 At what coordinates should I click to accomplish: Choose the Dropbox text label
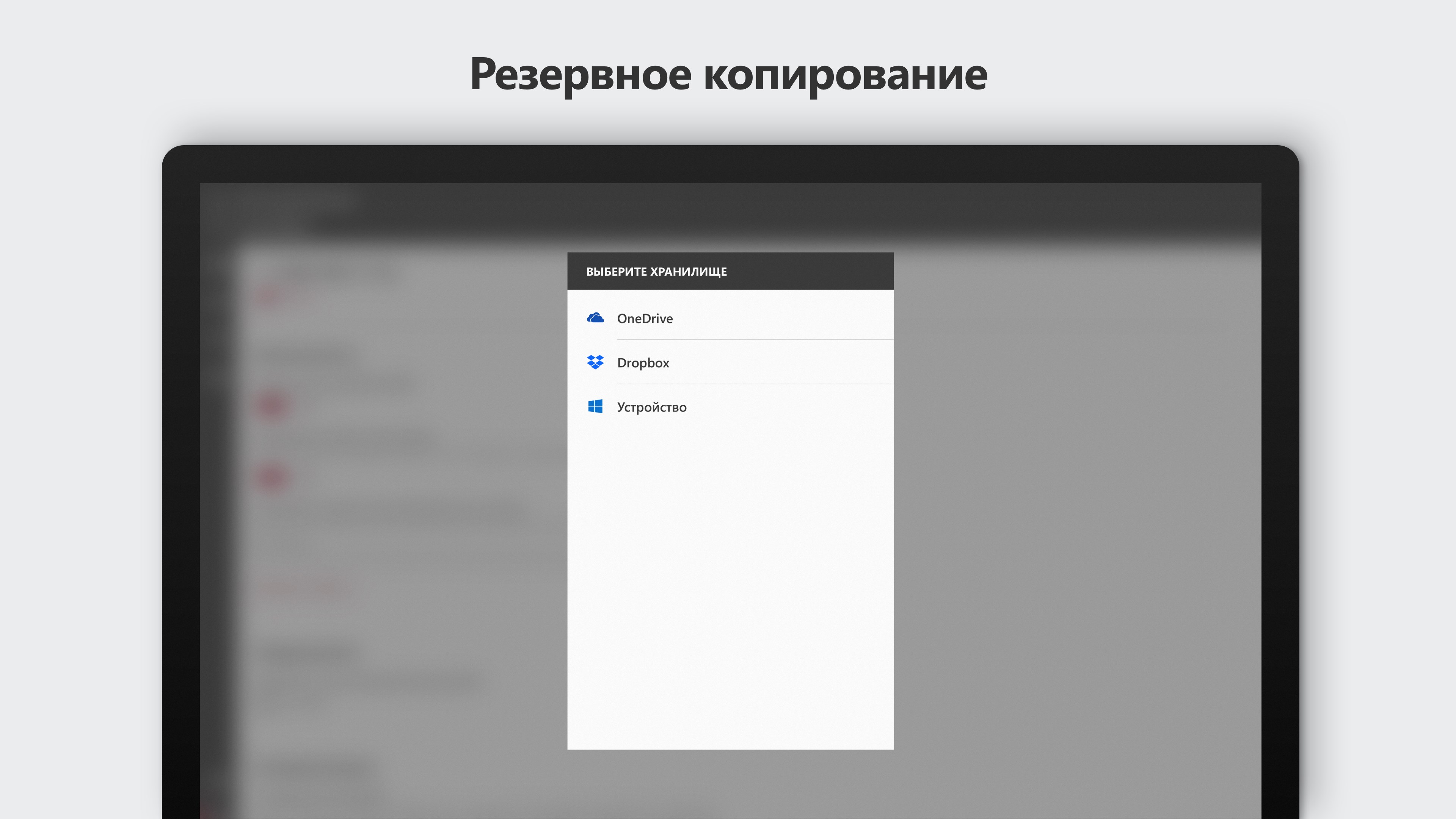tap(643, 363)
